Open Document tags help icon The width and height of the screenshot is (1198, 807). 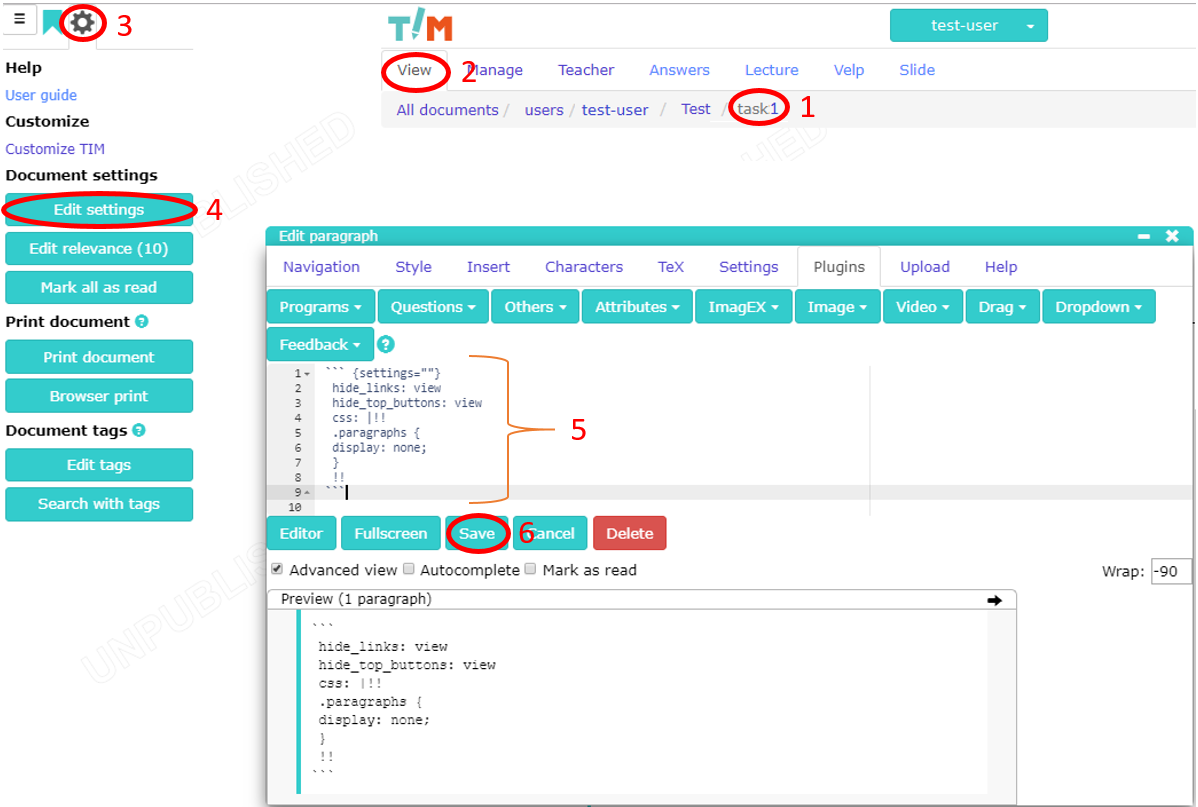pyautogui.click(x=138, y=430)
